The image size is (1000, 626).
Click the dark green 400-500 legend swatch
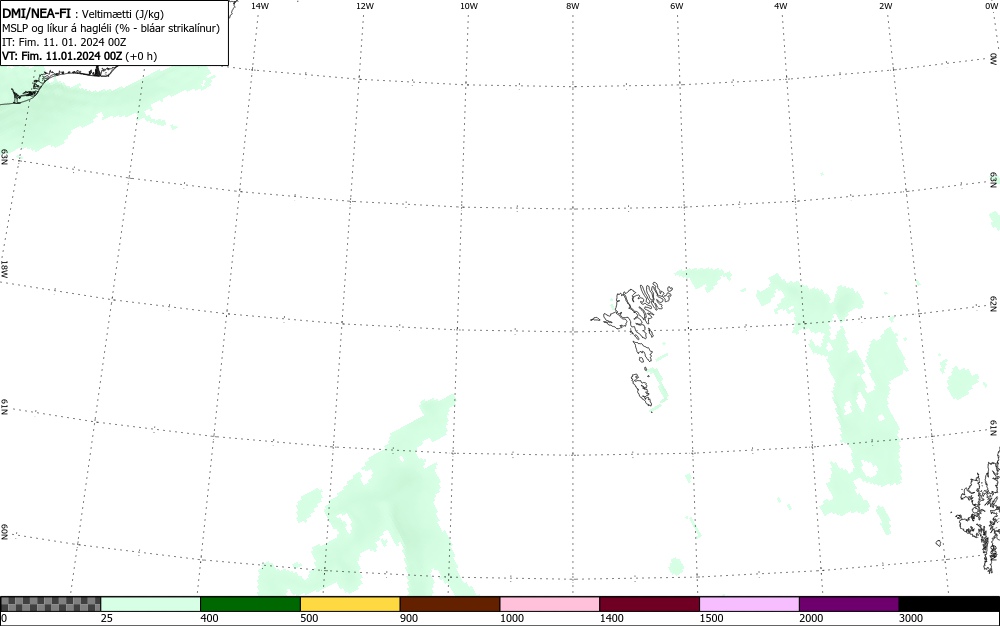(250, 604)
